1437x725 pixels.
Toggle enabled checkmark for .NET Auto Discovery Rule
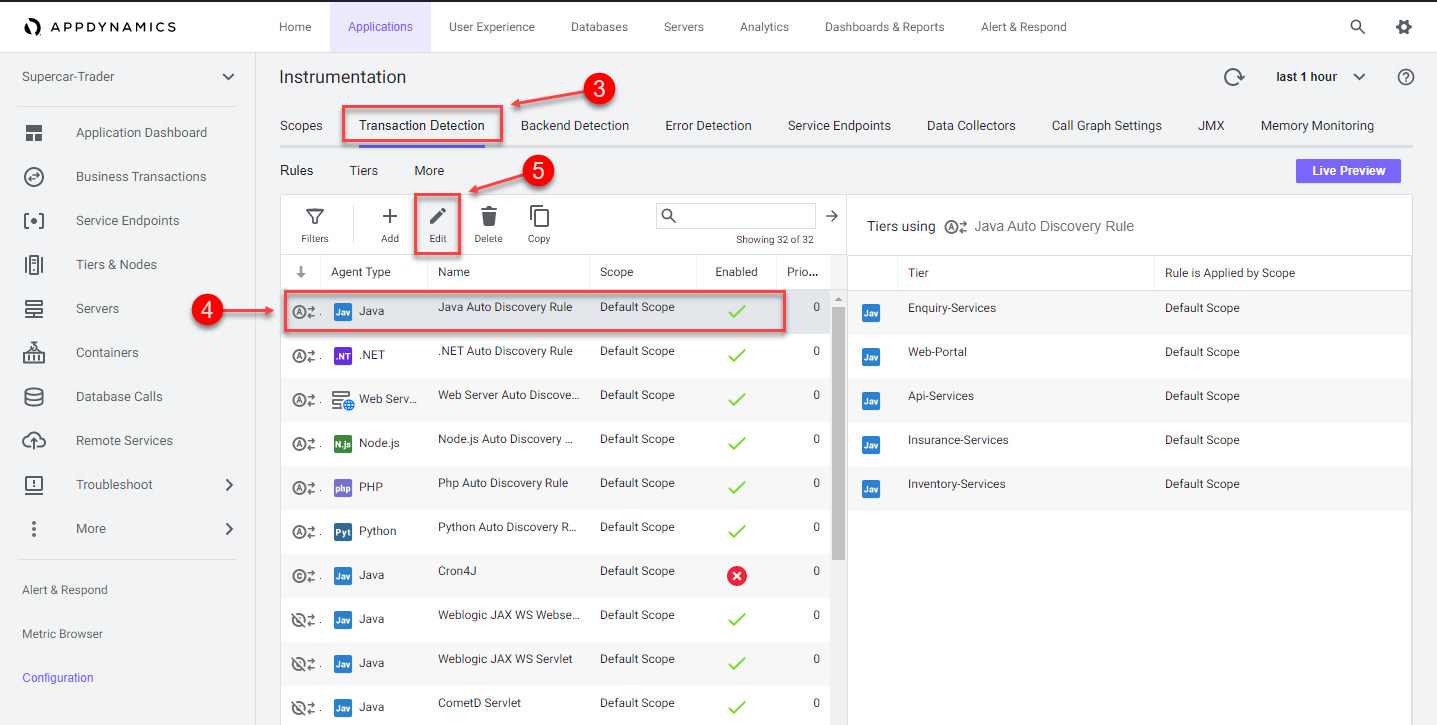pyautogui.click(x=737, y=355)
